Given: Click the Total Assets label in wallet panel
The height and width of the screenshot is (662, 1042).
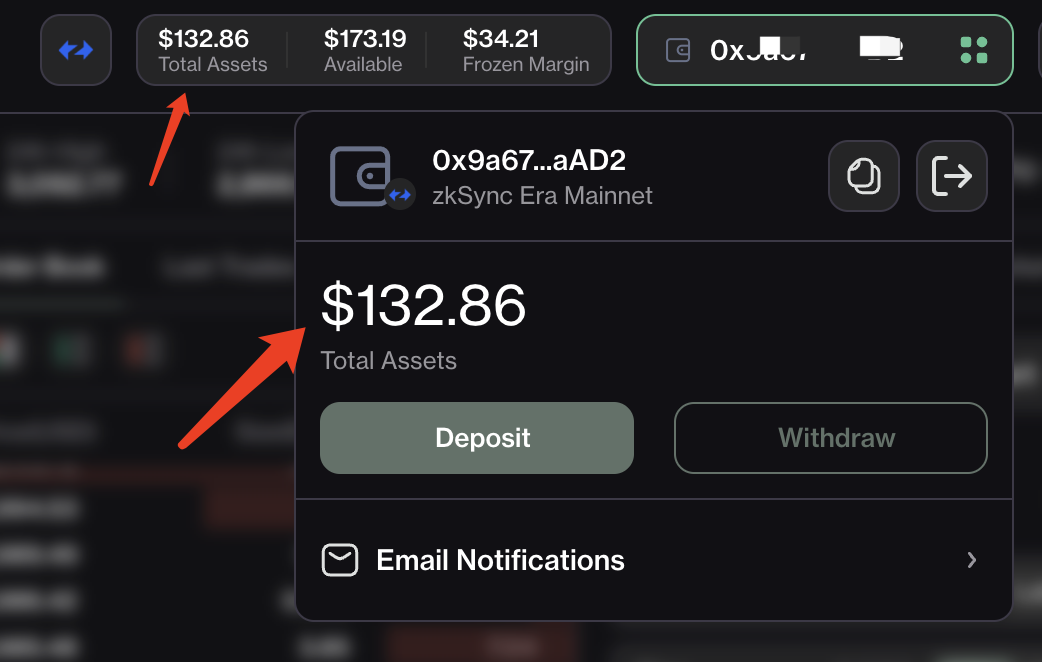Looking at the screenshot, I should (389, 361).
